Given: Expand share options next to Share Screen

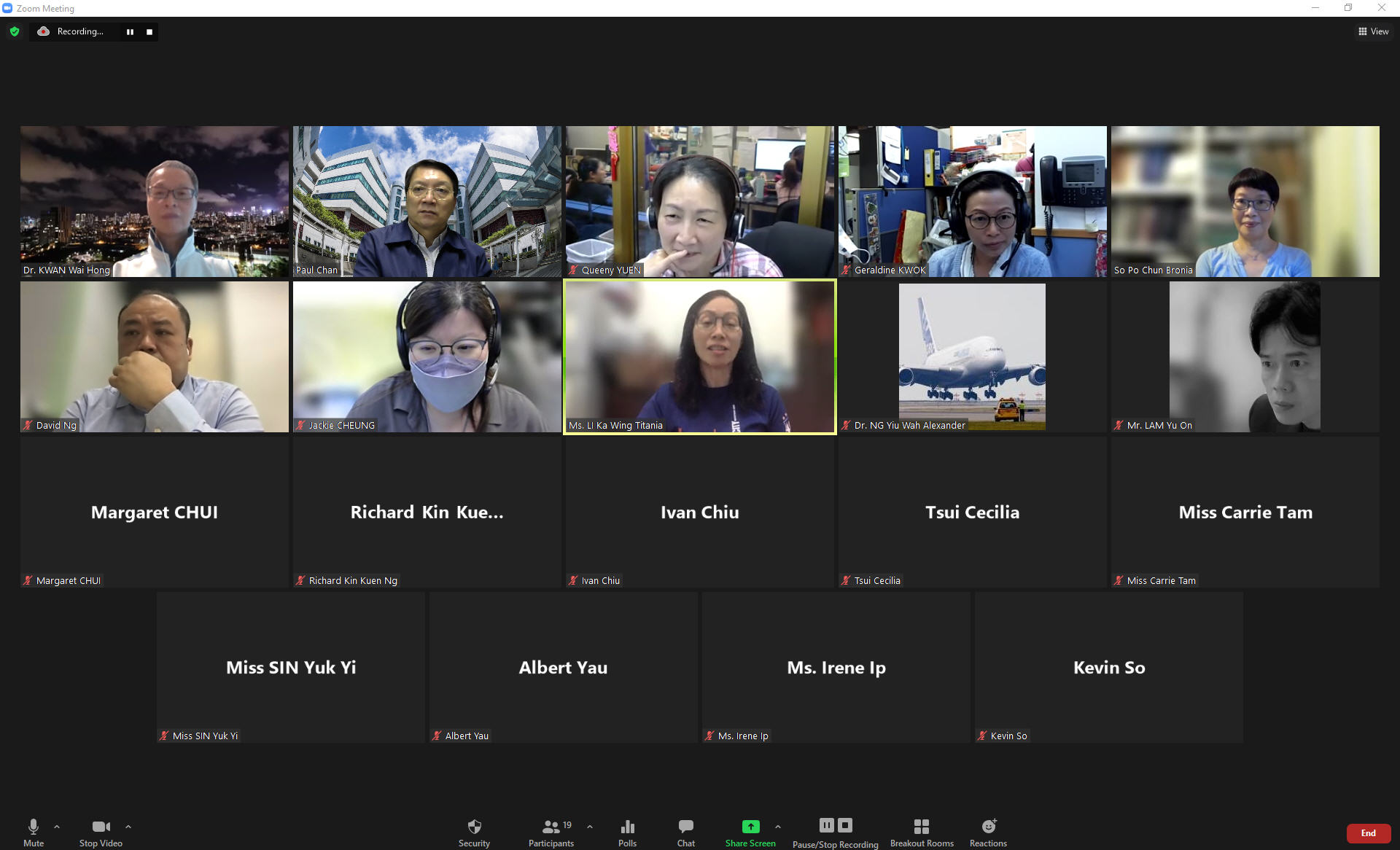Looking at the screenshot, I should tap(778, 827).
